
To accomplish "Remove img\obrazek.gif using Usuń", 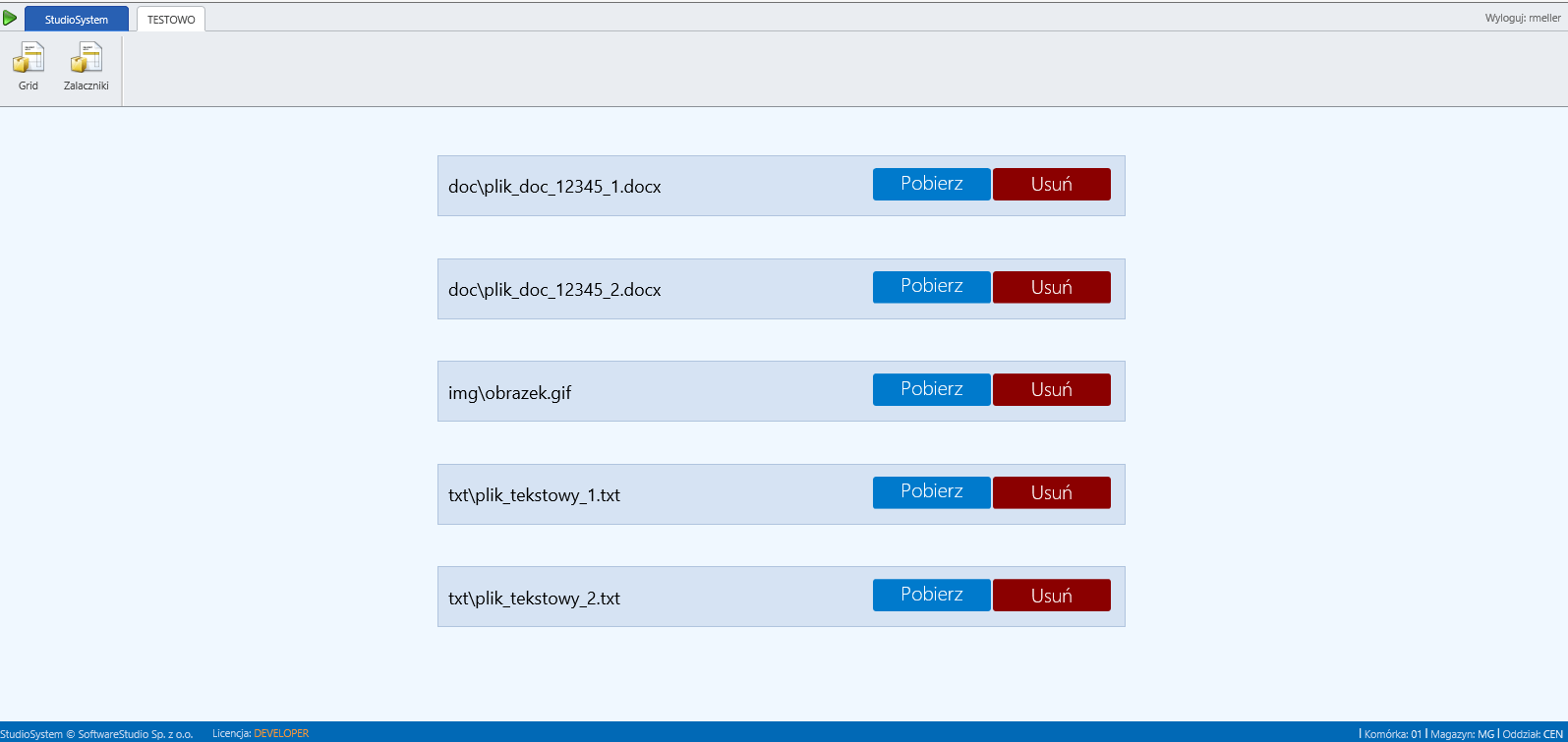I will point(1052,389).
